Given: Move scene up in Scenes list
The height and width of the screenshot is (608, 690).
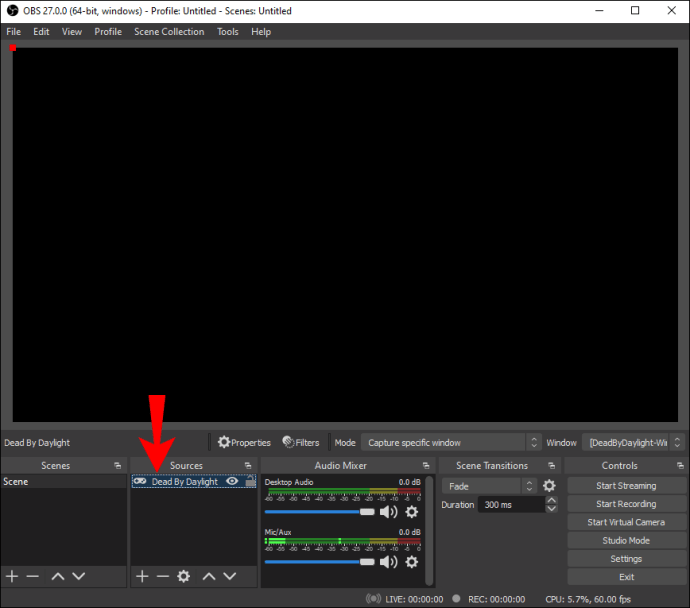Looking at the screenshot, I should [x=58, y=576].
